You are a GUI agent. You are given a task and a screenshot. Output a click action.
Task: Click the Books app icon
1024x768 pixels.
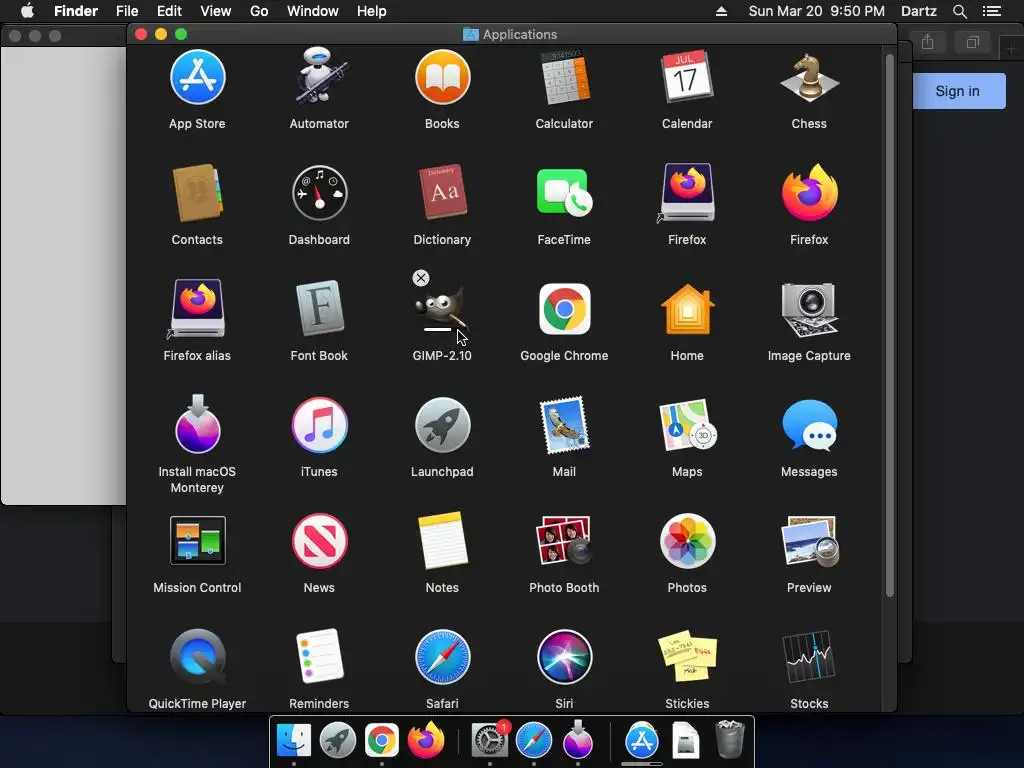pyautogui.click(x=442, y=78)
